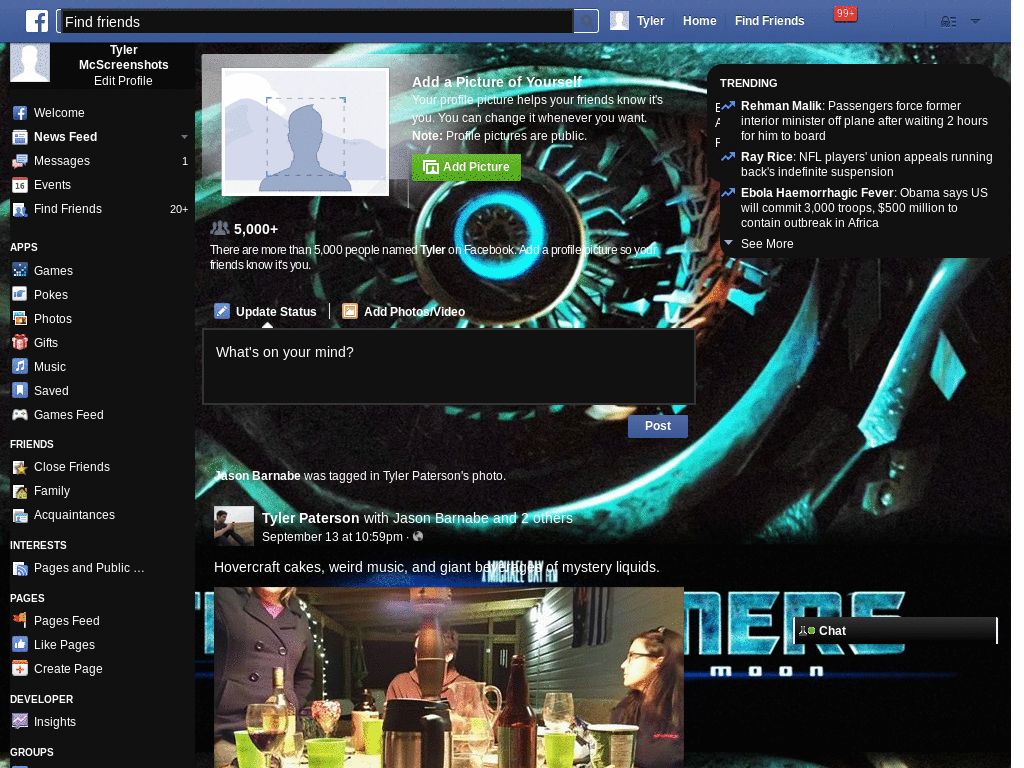Open the Tyler Paterson post avatar thumbnail
This screenshot has width=1024, height=768.
pos(234,525)
